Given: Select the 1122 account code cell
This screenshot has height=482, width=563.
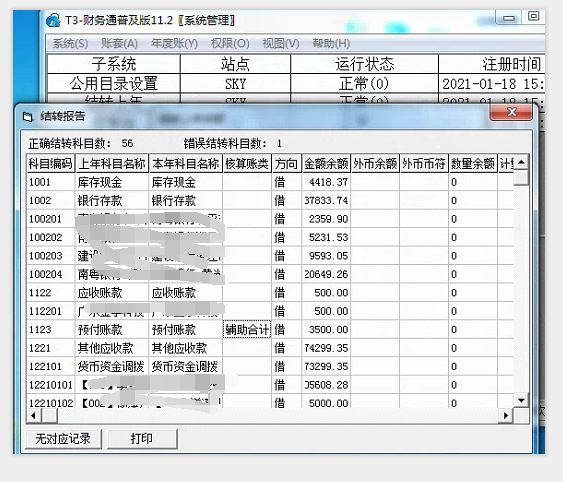Looking at the screenshot, I should pyautogui.click(x=51, y=293).
